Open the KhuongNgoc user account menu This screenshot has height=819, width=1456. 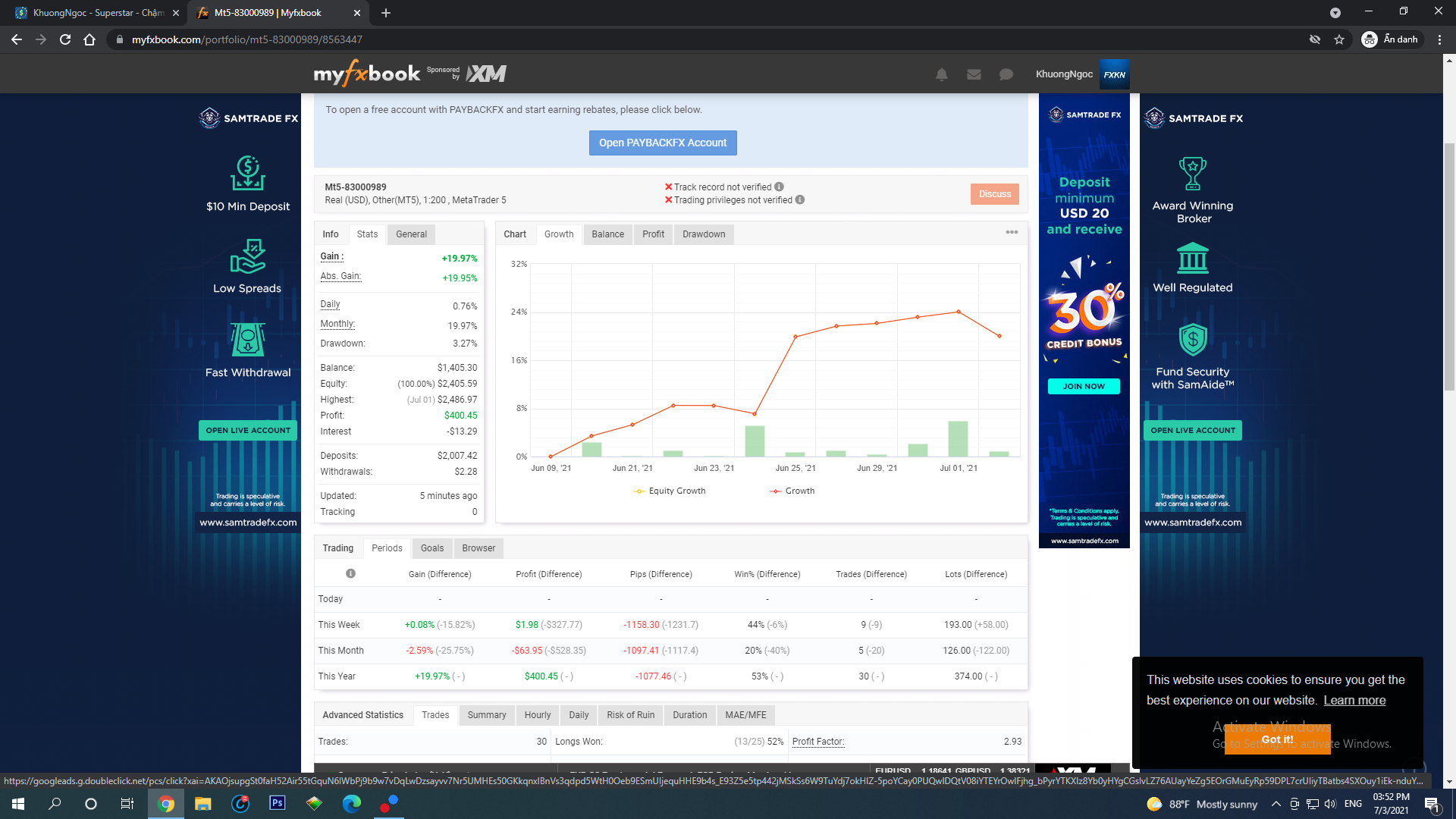1064,74
